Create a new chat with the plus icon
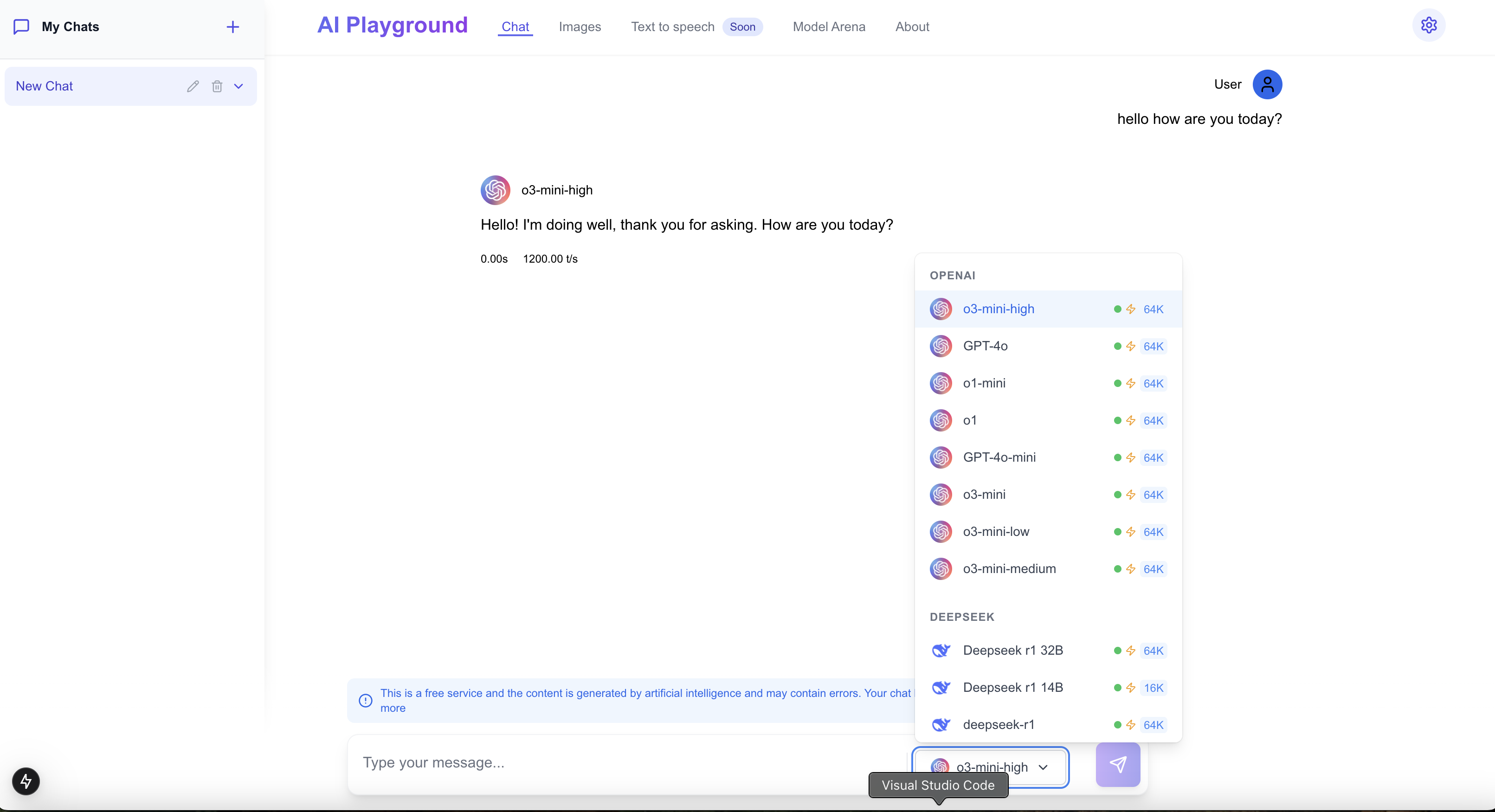 click(233, 27)
